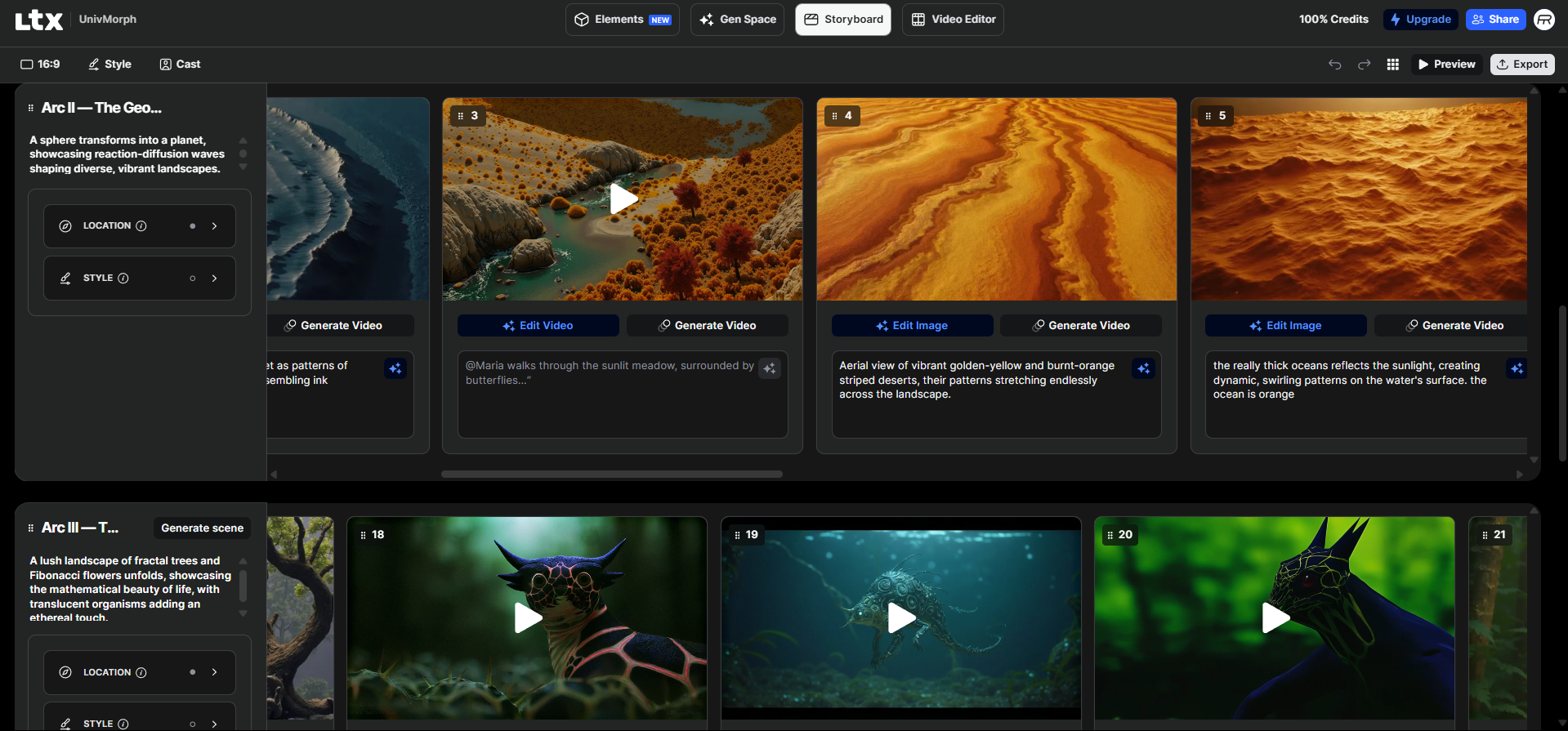Click the shot 5 number handle
Viewport: 1568px width, 731px height.
click(1216, 116)
